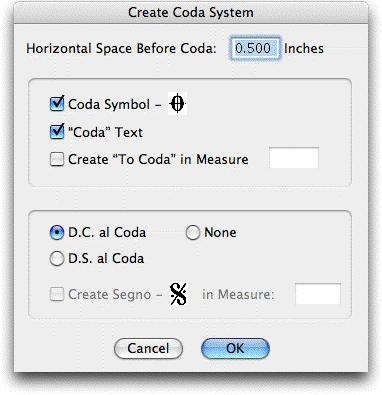Click the "in Measure:" label near Segno

pos(238,294)
